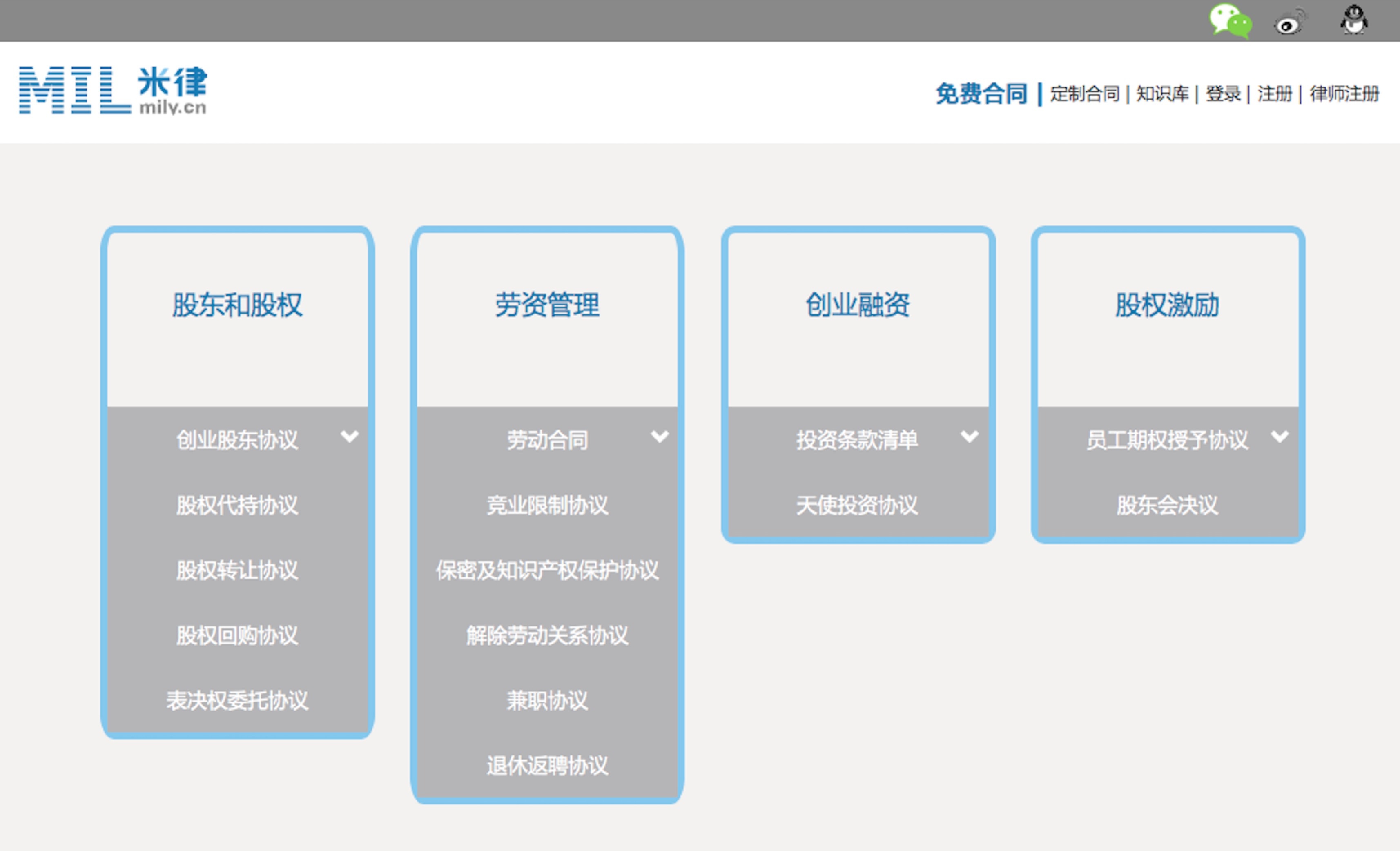The image size is (1400, 851).
Task: Select 股权代持协议 contract
Action: [237, 505]
